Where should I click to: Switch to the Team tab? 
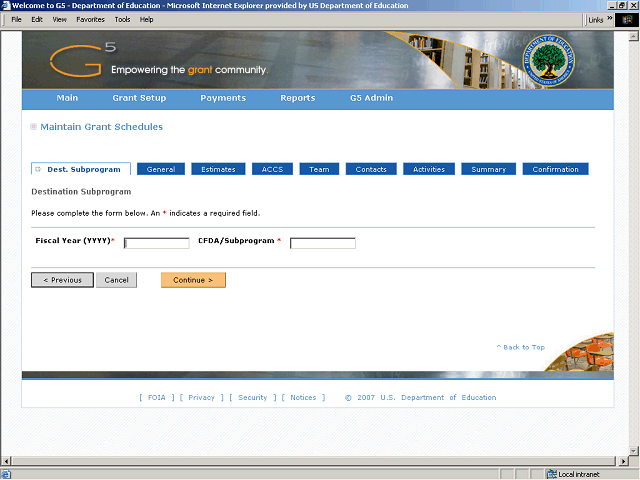pyautogui.click(x=319, y=169)
